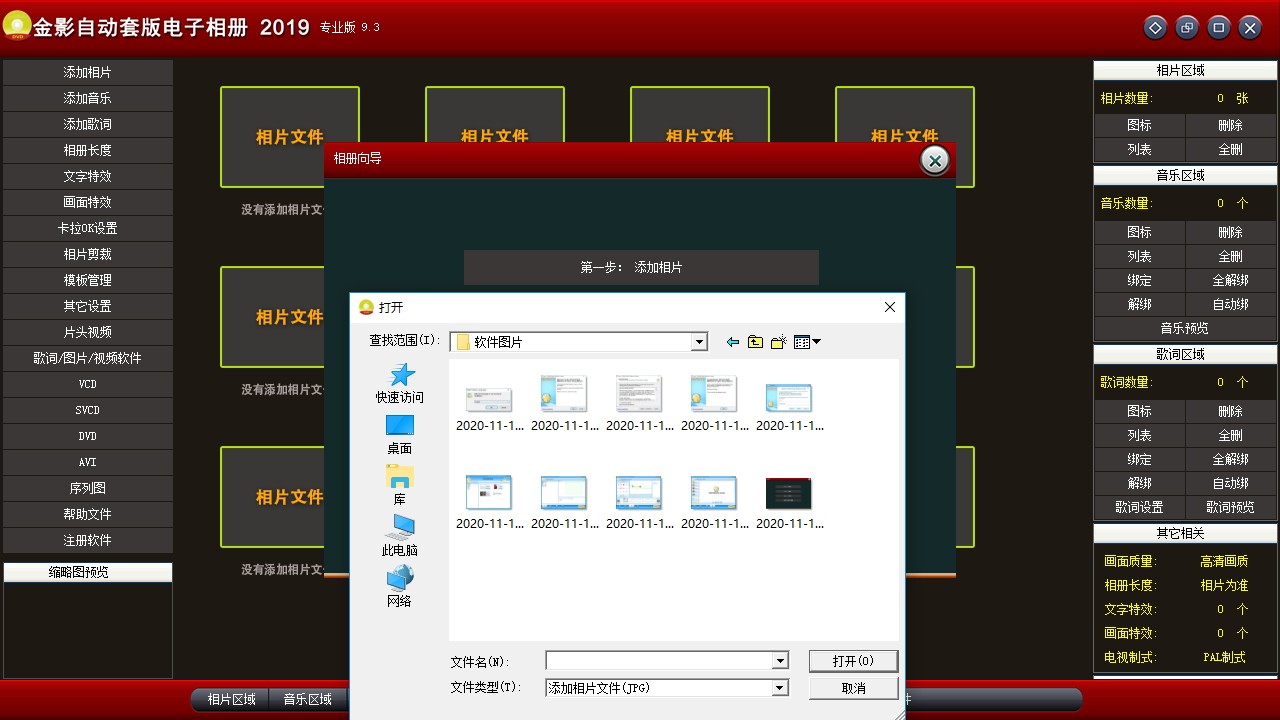Image resolution: width=1280 pixels, height=720 pixels.
Task: Close the 相册向导 wizard window
Action: point(934,160)
